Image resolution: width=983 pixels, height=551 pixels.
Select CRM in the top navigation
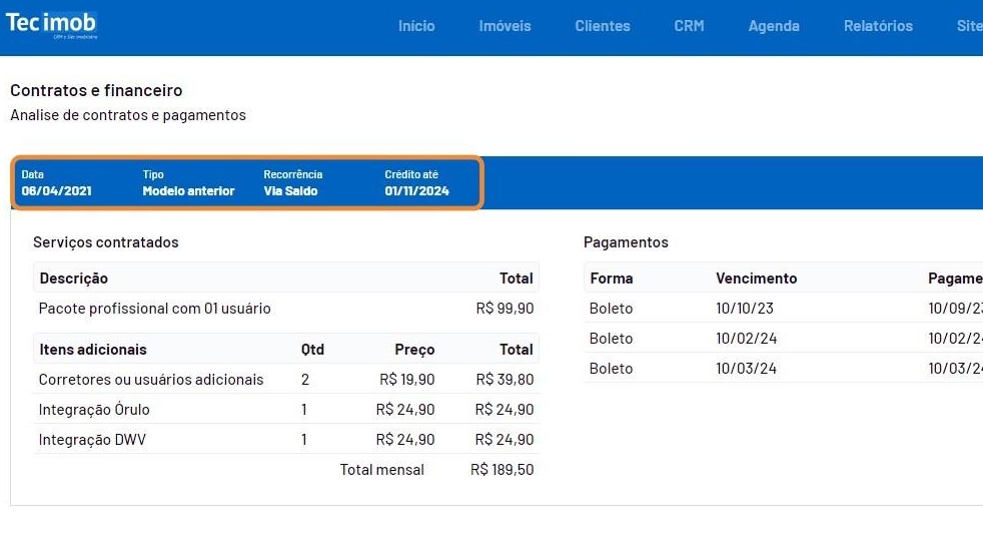pos(689,26)
